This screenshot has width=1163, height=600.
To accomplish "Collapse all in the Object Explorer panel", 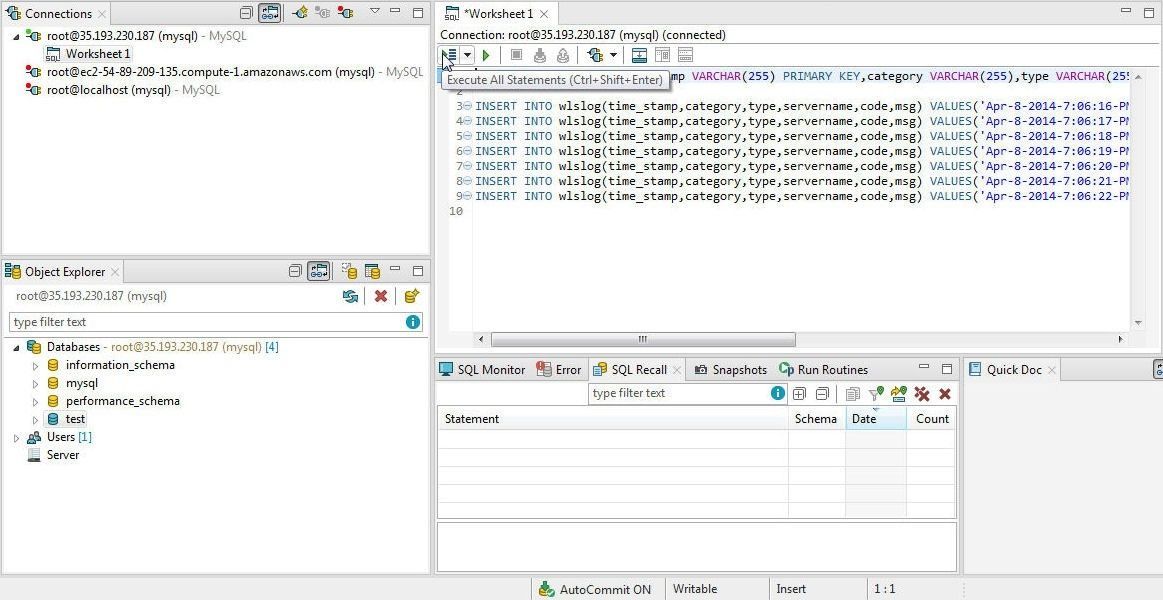I will (x=295, y=271).
